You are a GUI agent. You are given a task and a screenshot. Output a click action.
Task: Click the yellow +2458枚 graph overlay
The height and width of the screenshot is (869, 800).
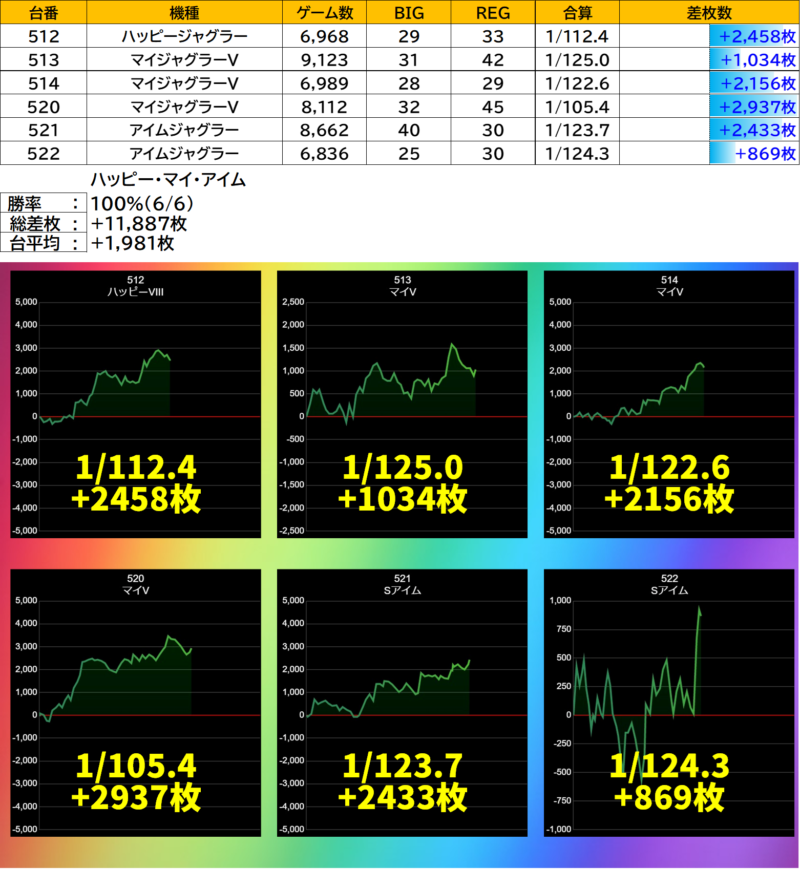pyautogui.click(x=136, y=499)
